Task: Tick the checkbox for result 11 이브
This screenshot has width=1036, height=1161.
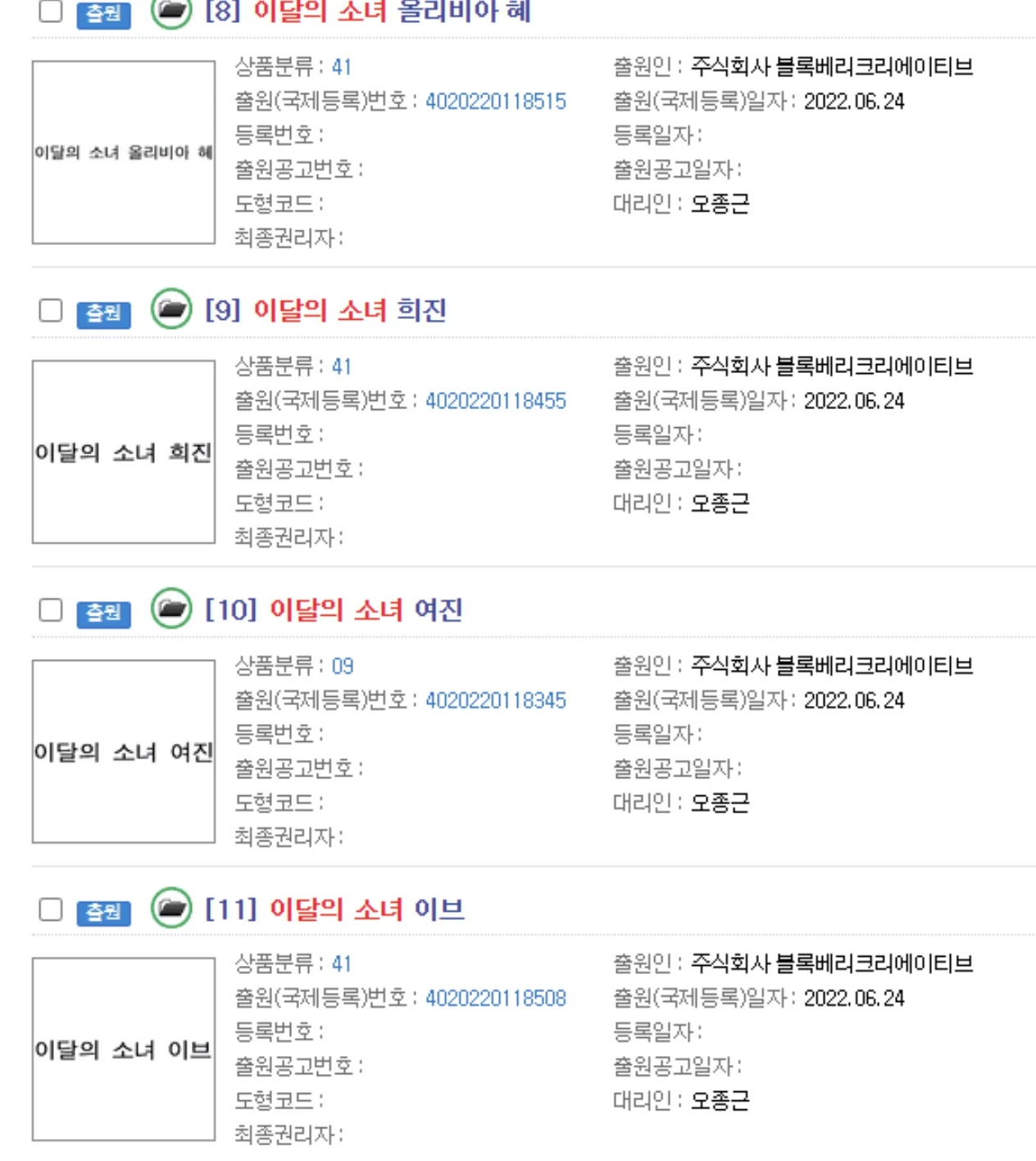Action: pos(51,909)
